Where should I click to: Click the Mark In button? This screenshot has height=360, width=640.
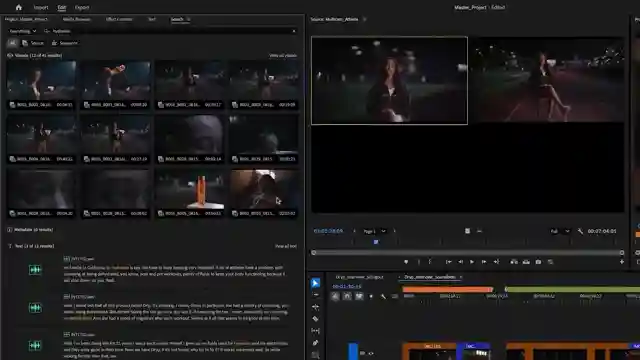(x=419, y=262)
